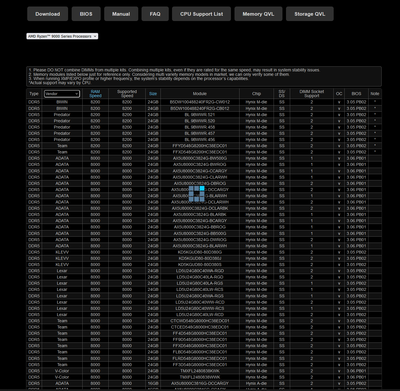
Task: Open the BIOS tab button
Action: click(x=86, y=14)
